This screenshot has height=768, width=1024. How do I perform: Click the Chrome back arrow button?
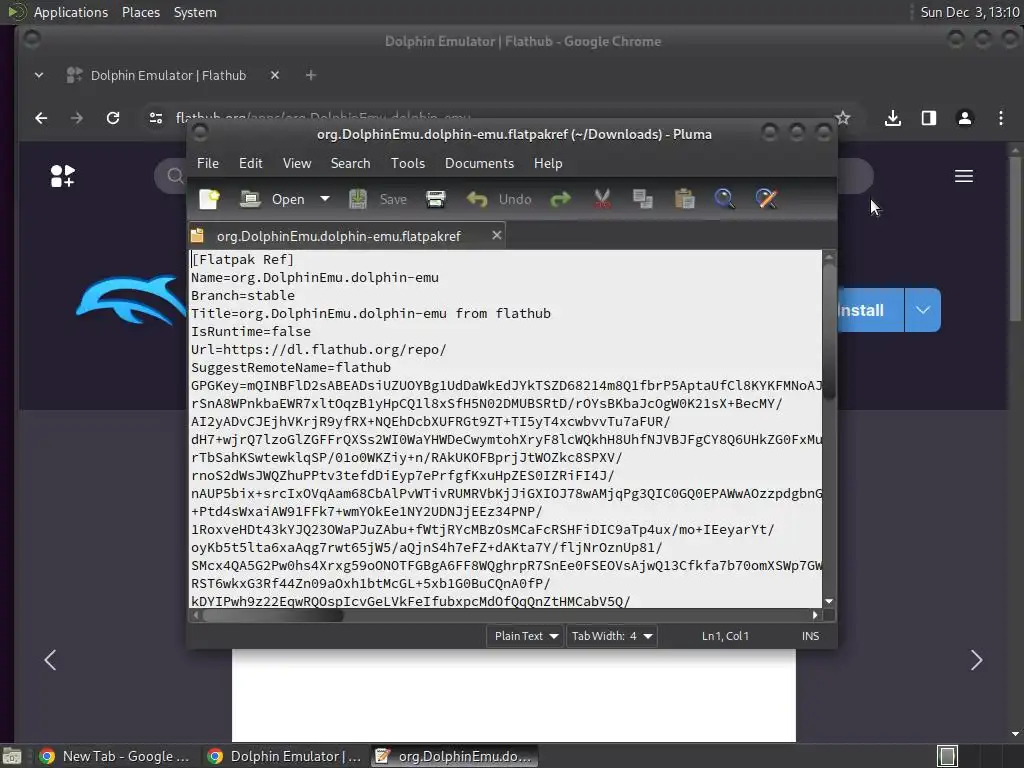click(x=41, y=118)
